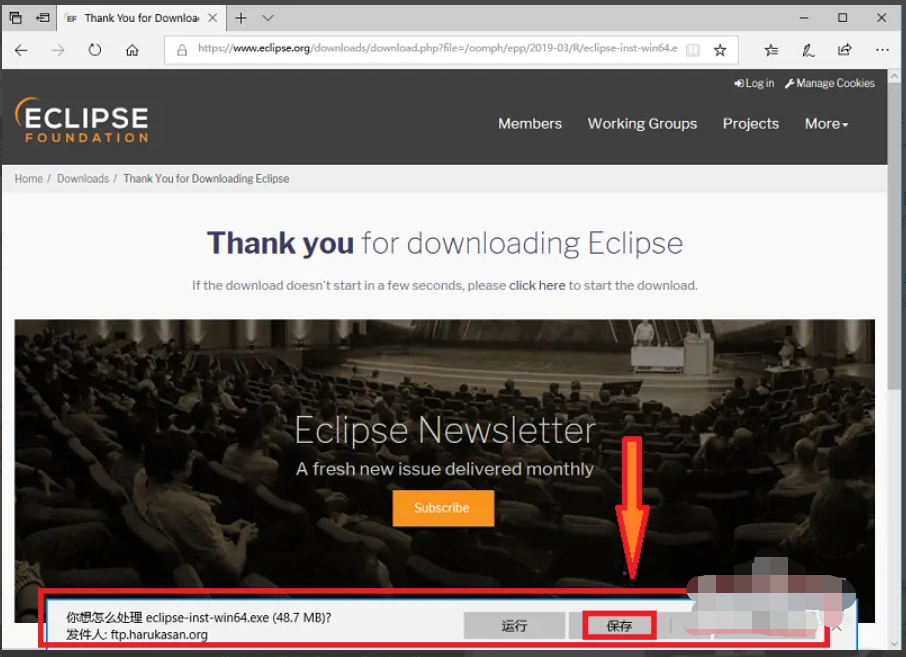The height and width of the screenshot is (657, 906).
Task: Open a new tab with plus icon
Action: 241,18
